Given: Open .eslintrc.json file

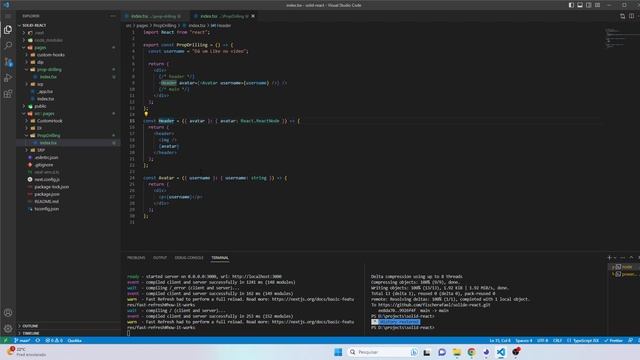Looking at the screenshot, I should [x=69, y=158].
